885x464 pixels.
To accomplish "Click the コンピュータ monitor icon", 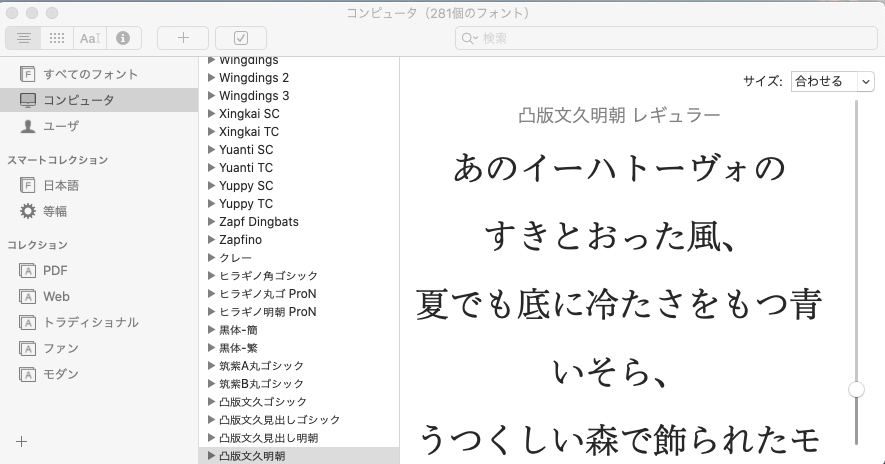I will click(x=27, y=100).
